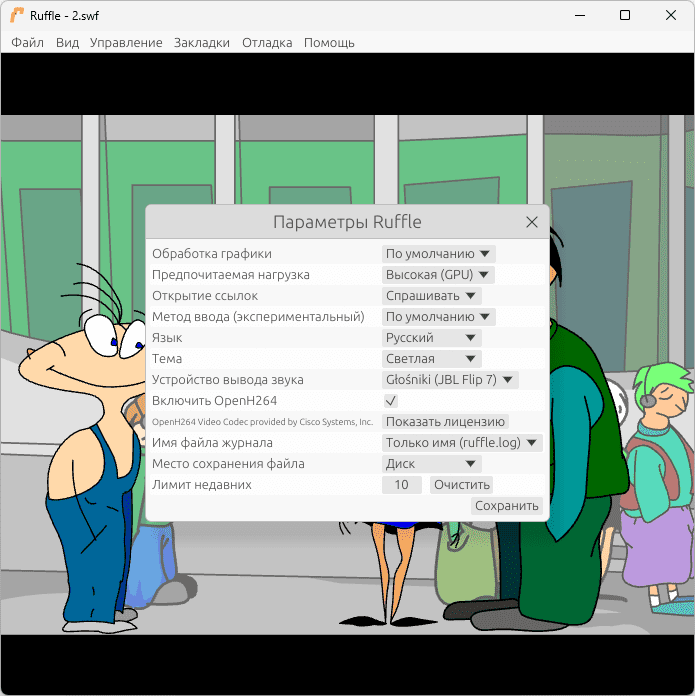The height and width of the screenshot is (696, 695).
Task: Click Очистить to clear recents
Action: point(462,485)
